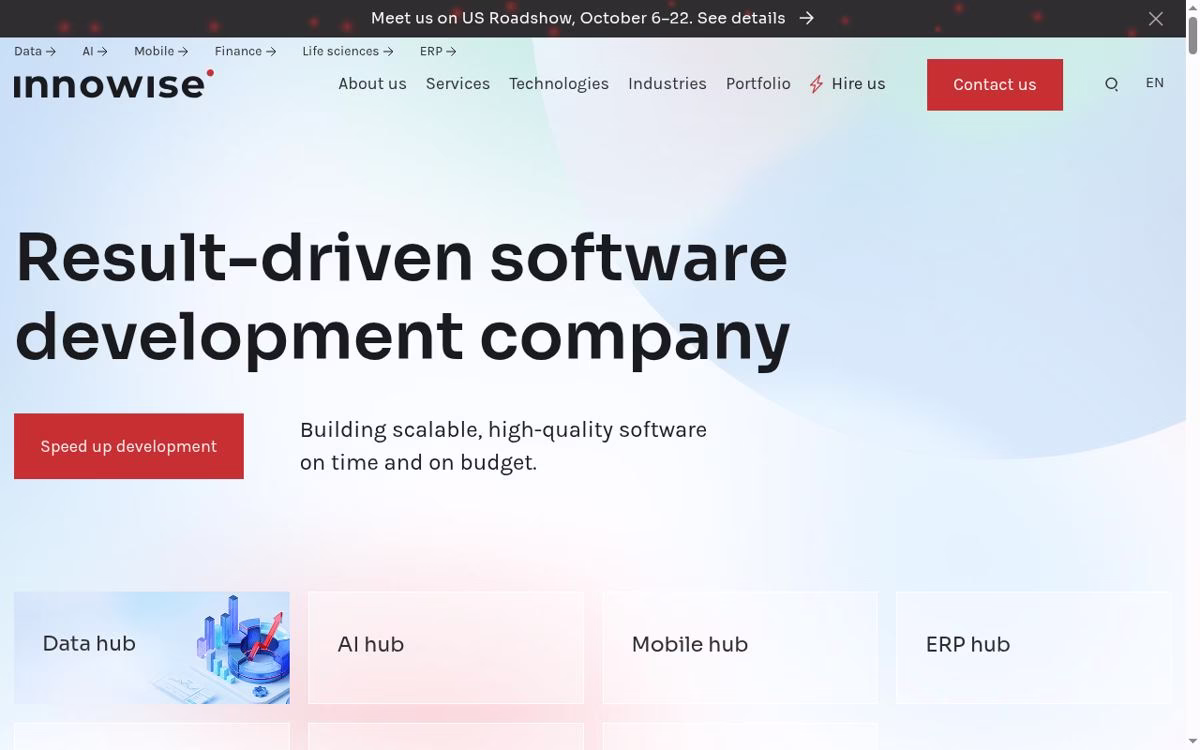Open the Mobile hub card

tap(740, 648)
